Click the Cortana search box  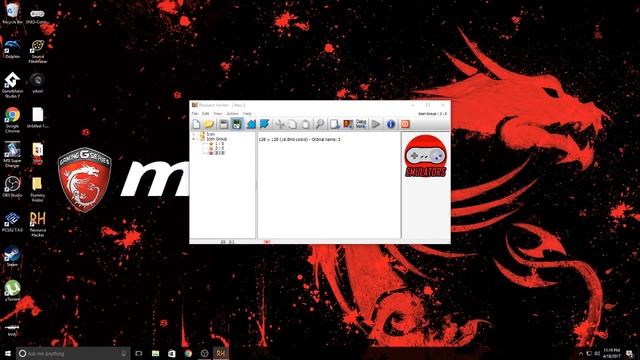pos(73,353)
